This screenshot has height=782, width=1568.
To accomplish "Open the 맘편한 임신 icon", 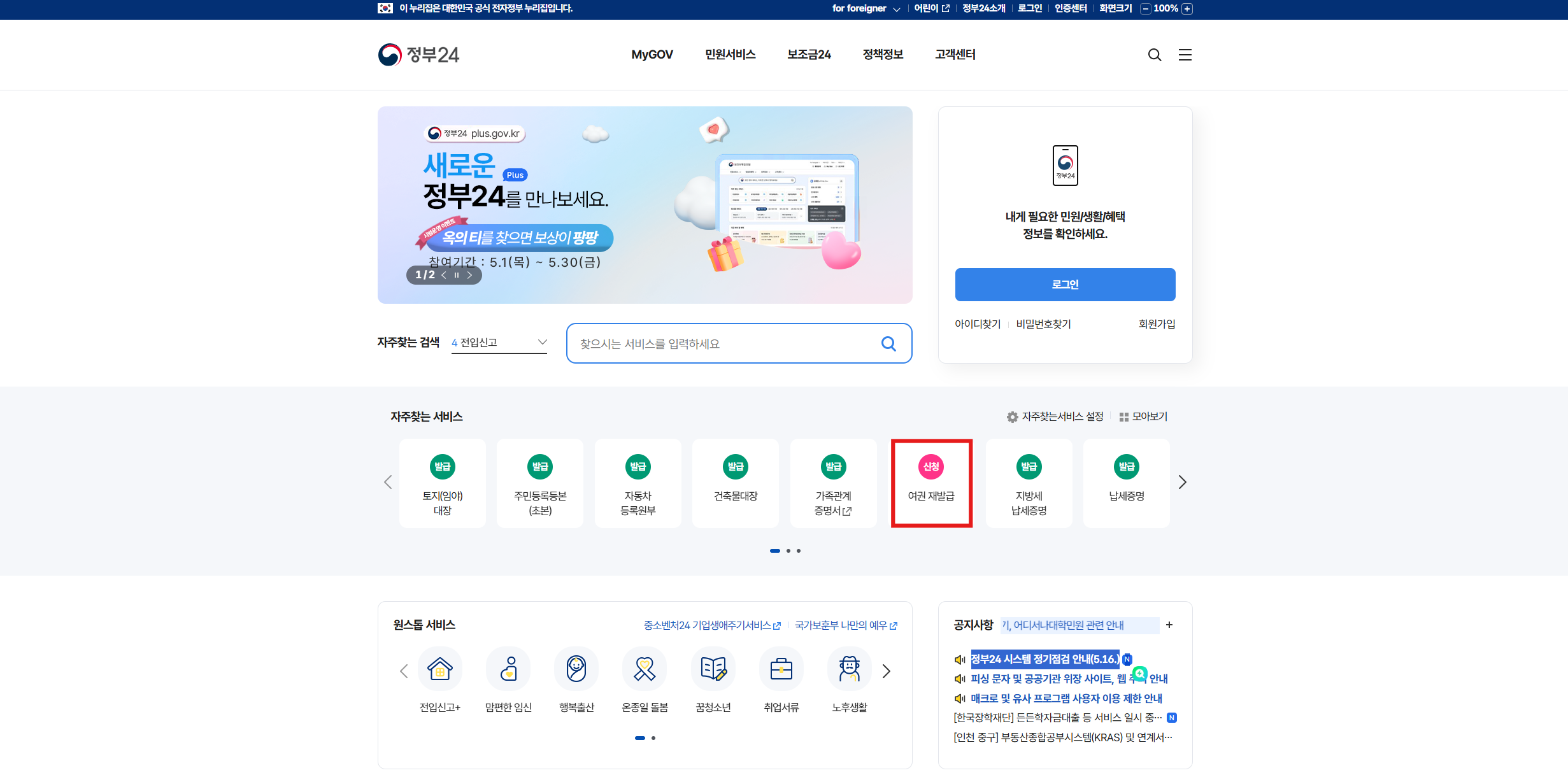I will pyautogui.click(x=508, y=669).
